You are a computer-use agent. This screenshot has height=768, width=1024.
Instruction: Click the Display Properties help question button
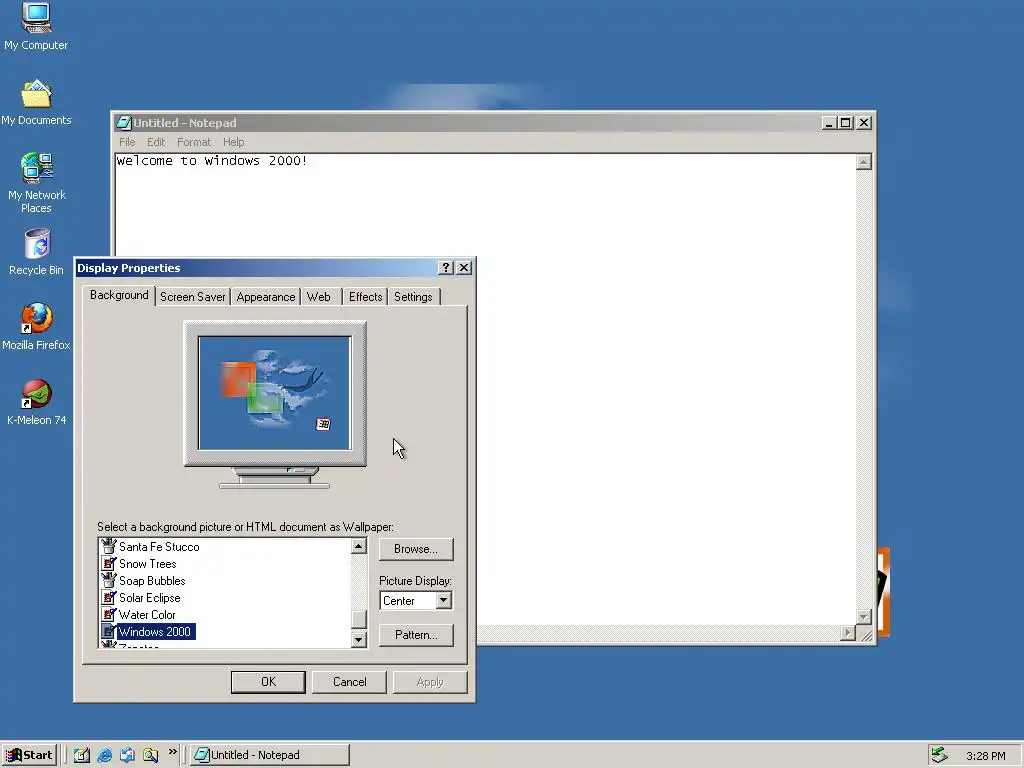pos(445,268)
